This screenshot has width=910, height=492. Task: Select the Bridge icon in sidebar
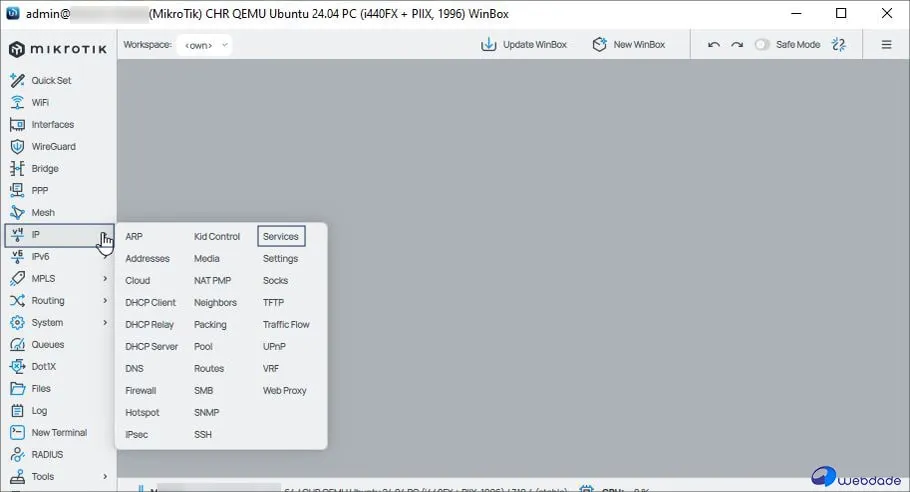16,168
